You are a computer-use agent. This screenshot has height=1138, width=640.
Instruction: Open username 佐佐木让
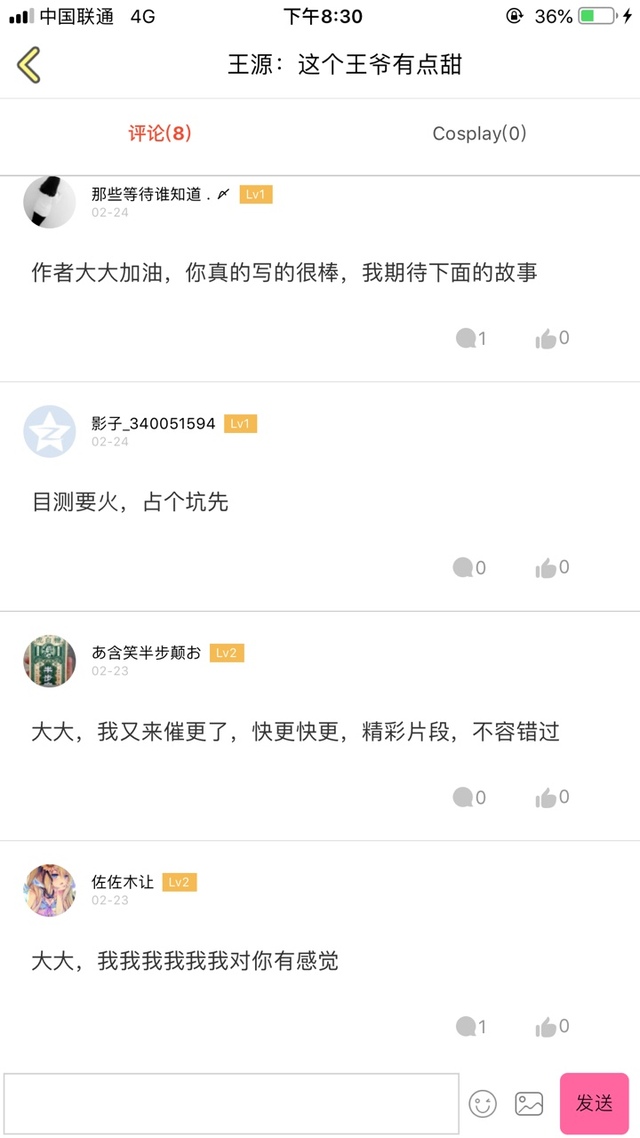[x=123, y=882]
